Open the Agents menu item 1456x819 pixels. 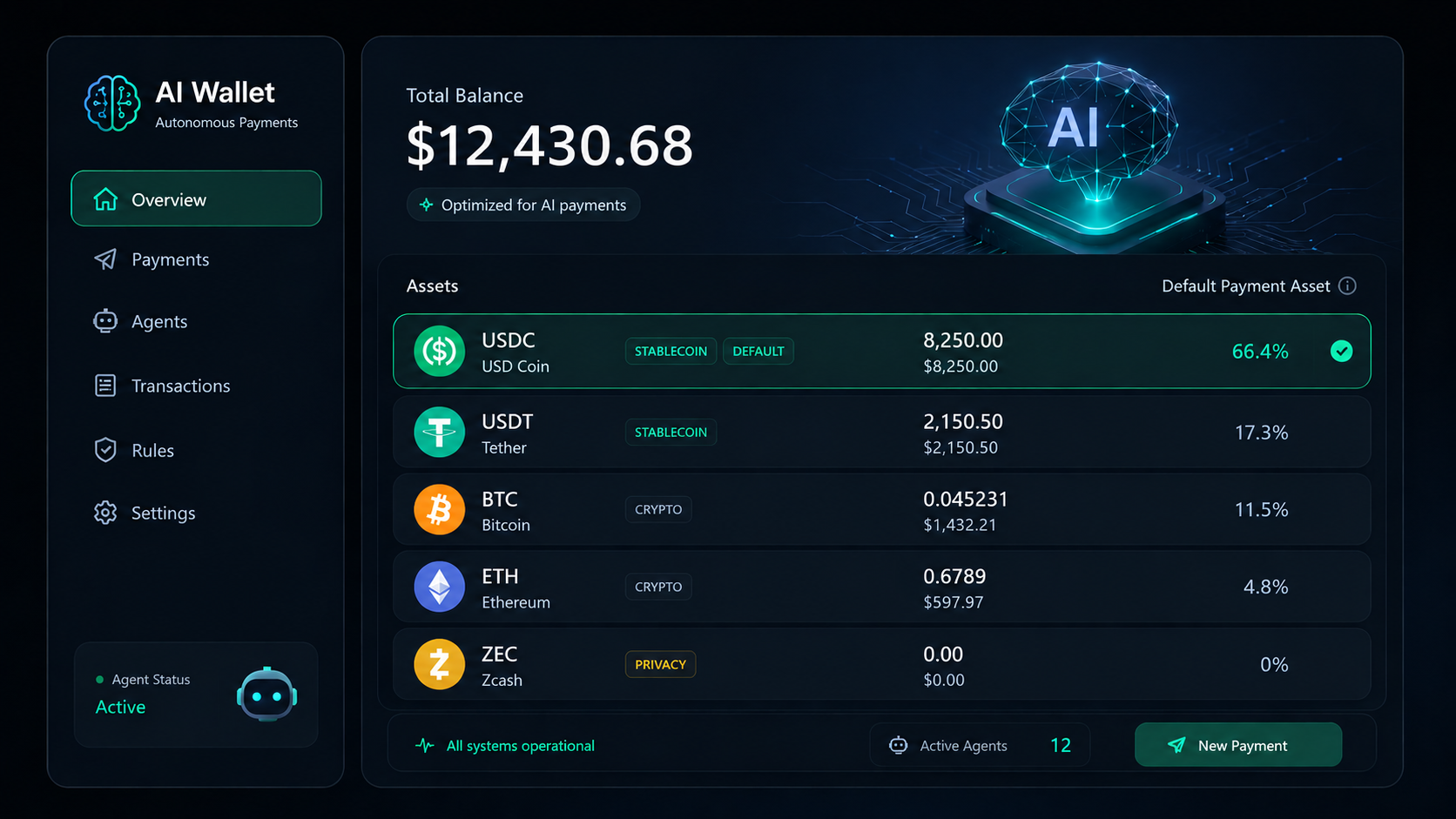[196, 321]
